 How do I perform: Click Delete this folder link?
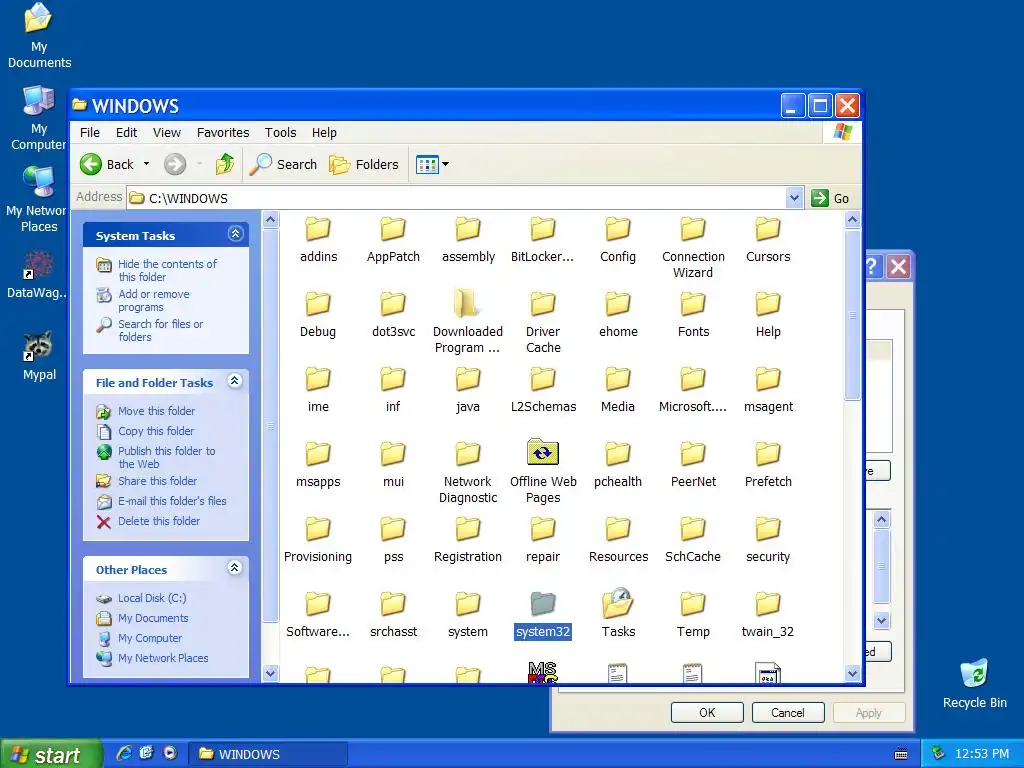coord(159,521)
